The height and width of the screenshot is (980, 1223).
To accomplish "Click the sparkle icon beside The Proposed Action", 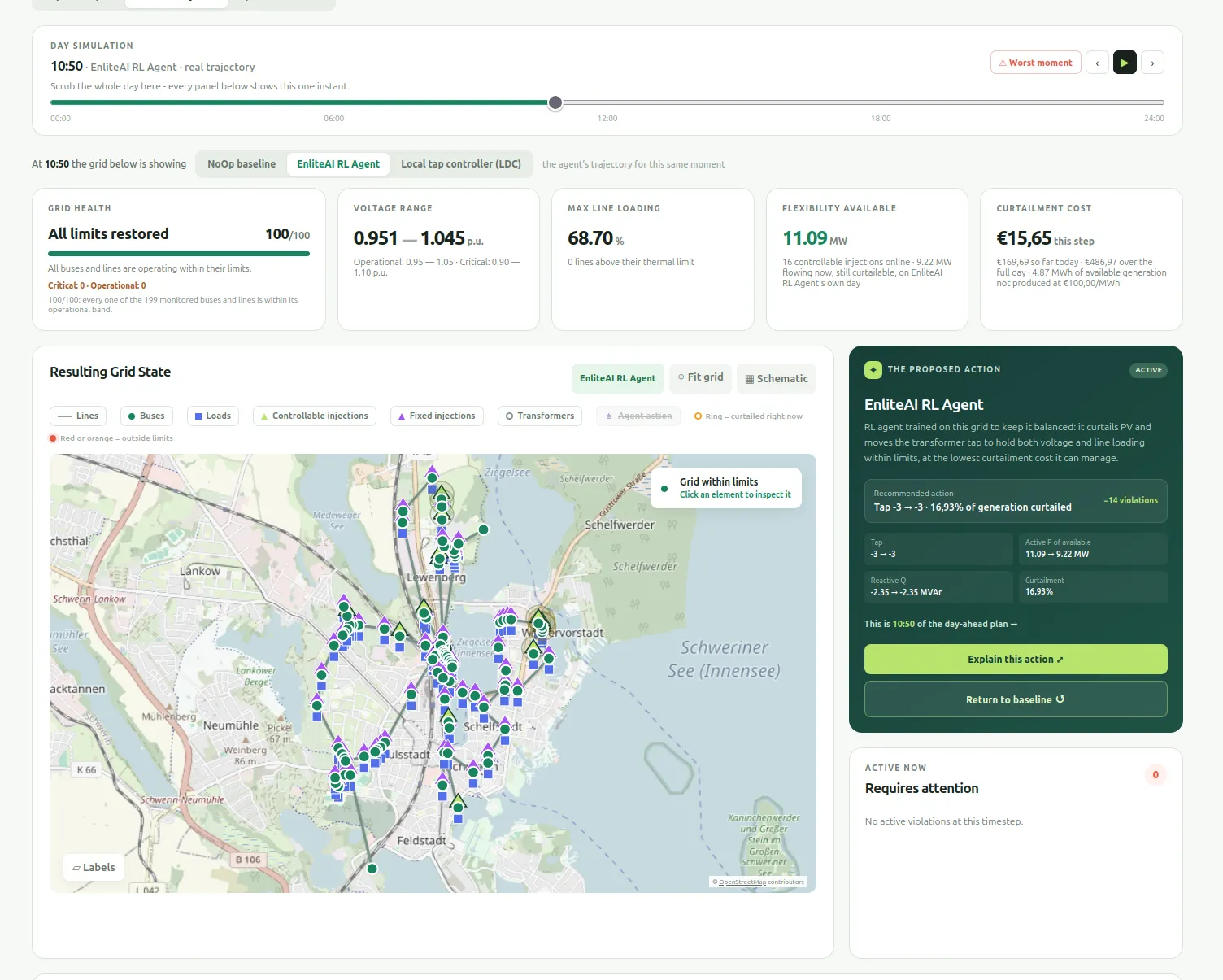I will [x=873, y=370].
